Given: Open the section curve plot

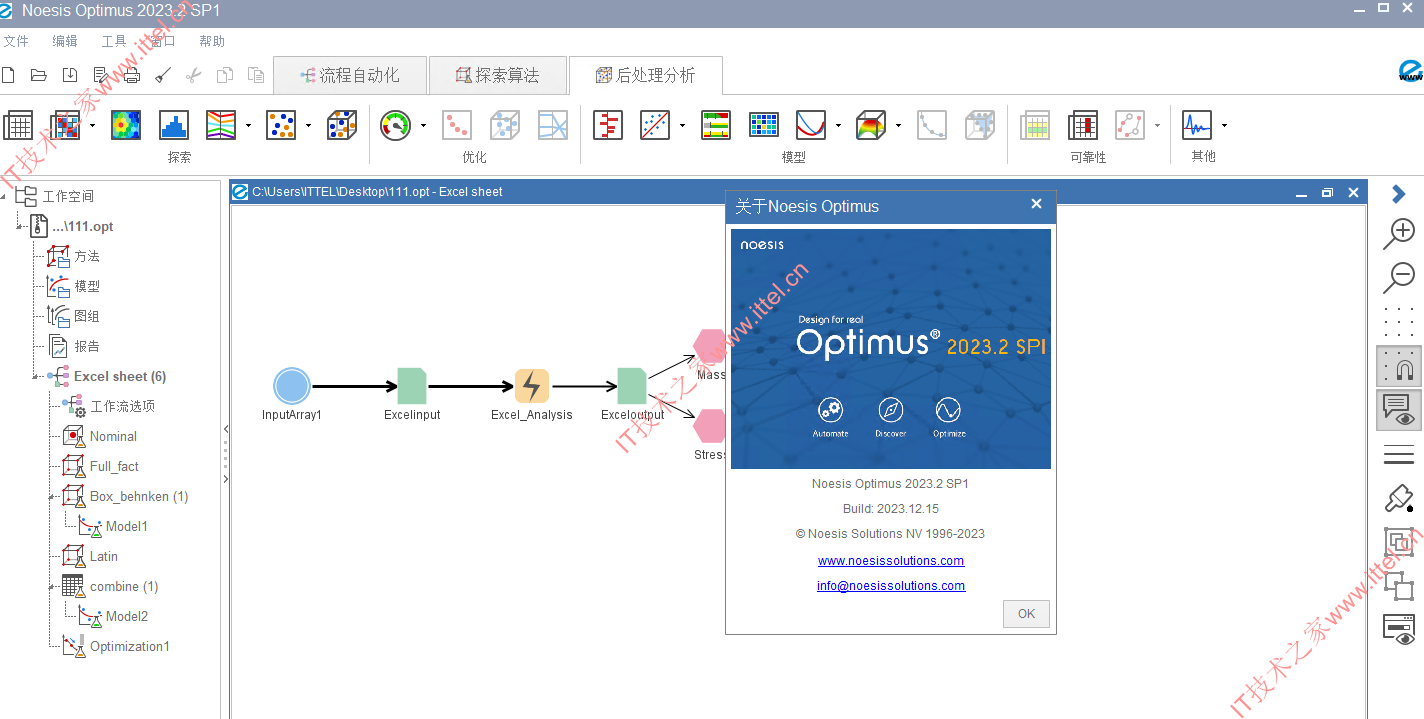Looking at the screenshot, I should click(x=811, y=125).
